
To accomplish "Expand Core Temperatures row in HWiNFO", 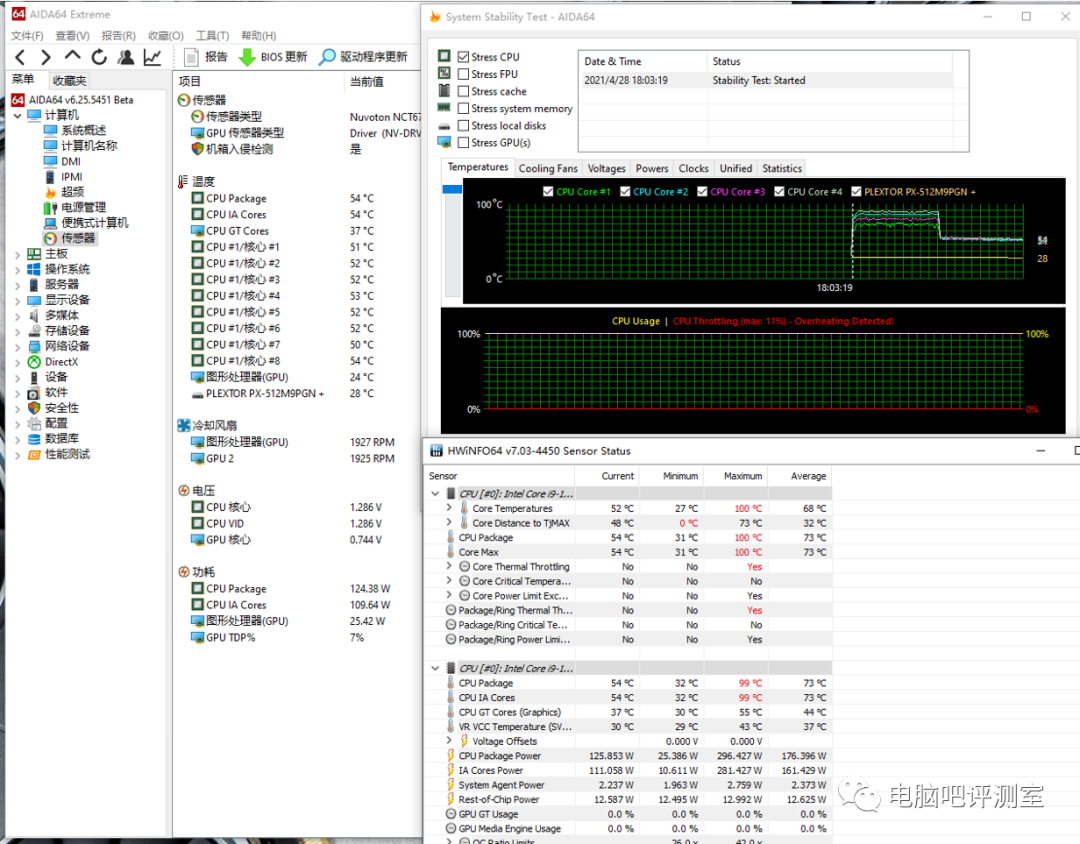I will [x=449, y=508].
